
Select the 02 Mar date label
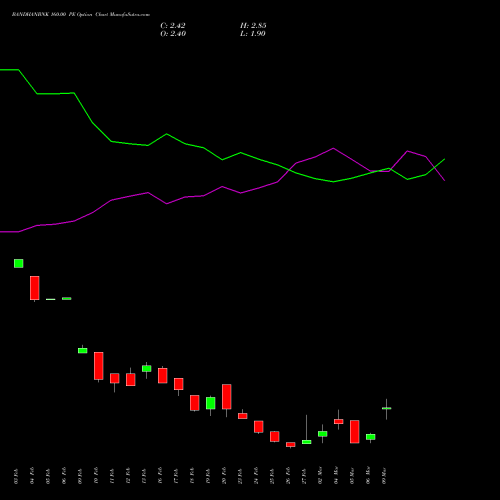coord(320,476)
